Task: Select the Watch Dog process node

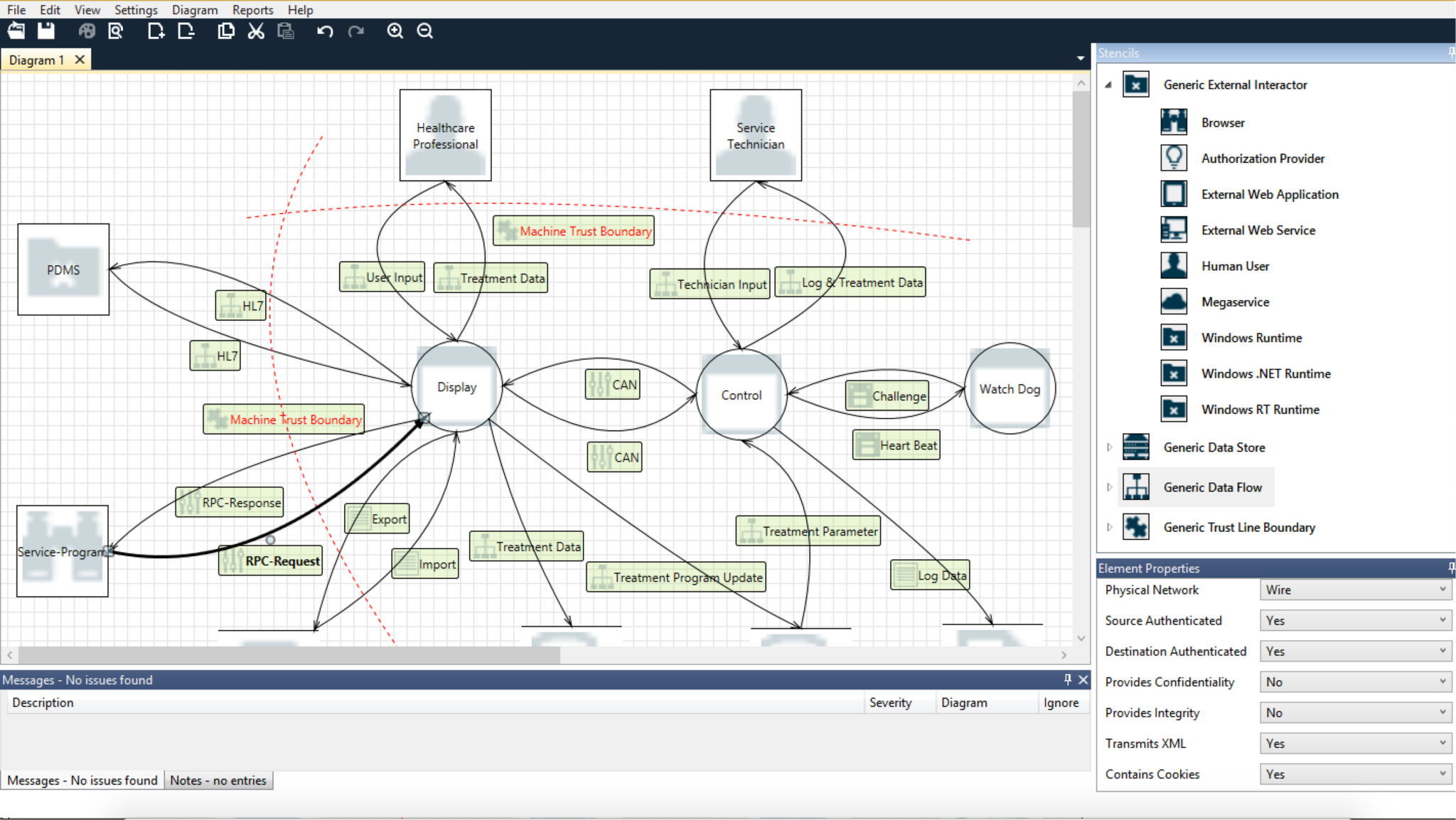Action: tap(1010, 388)
